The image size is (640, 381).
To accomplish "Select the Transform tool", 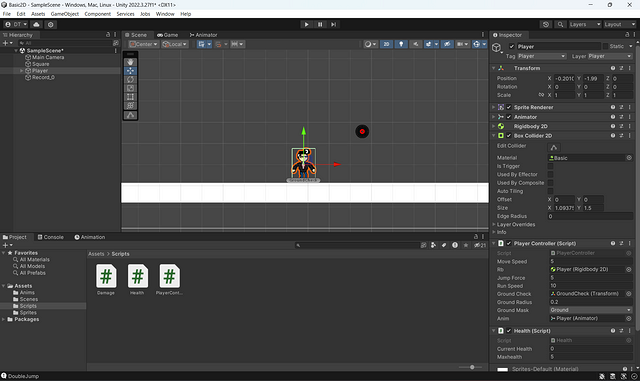I will (131, 105).
